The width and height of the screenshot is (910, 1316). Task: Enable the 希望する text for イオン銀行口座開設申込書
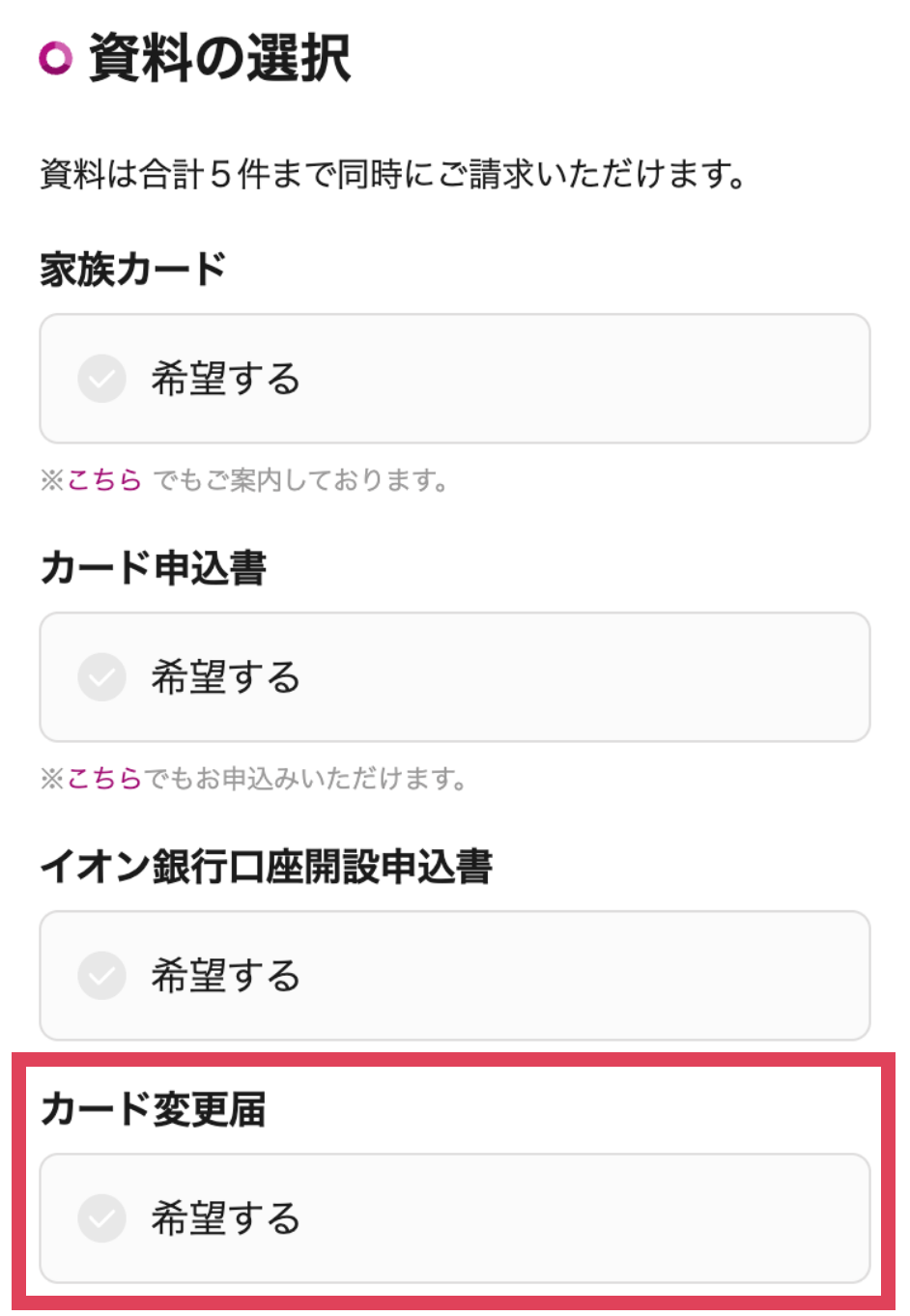(225, 975)
